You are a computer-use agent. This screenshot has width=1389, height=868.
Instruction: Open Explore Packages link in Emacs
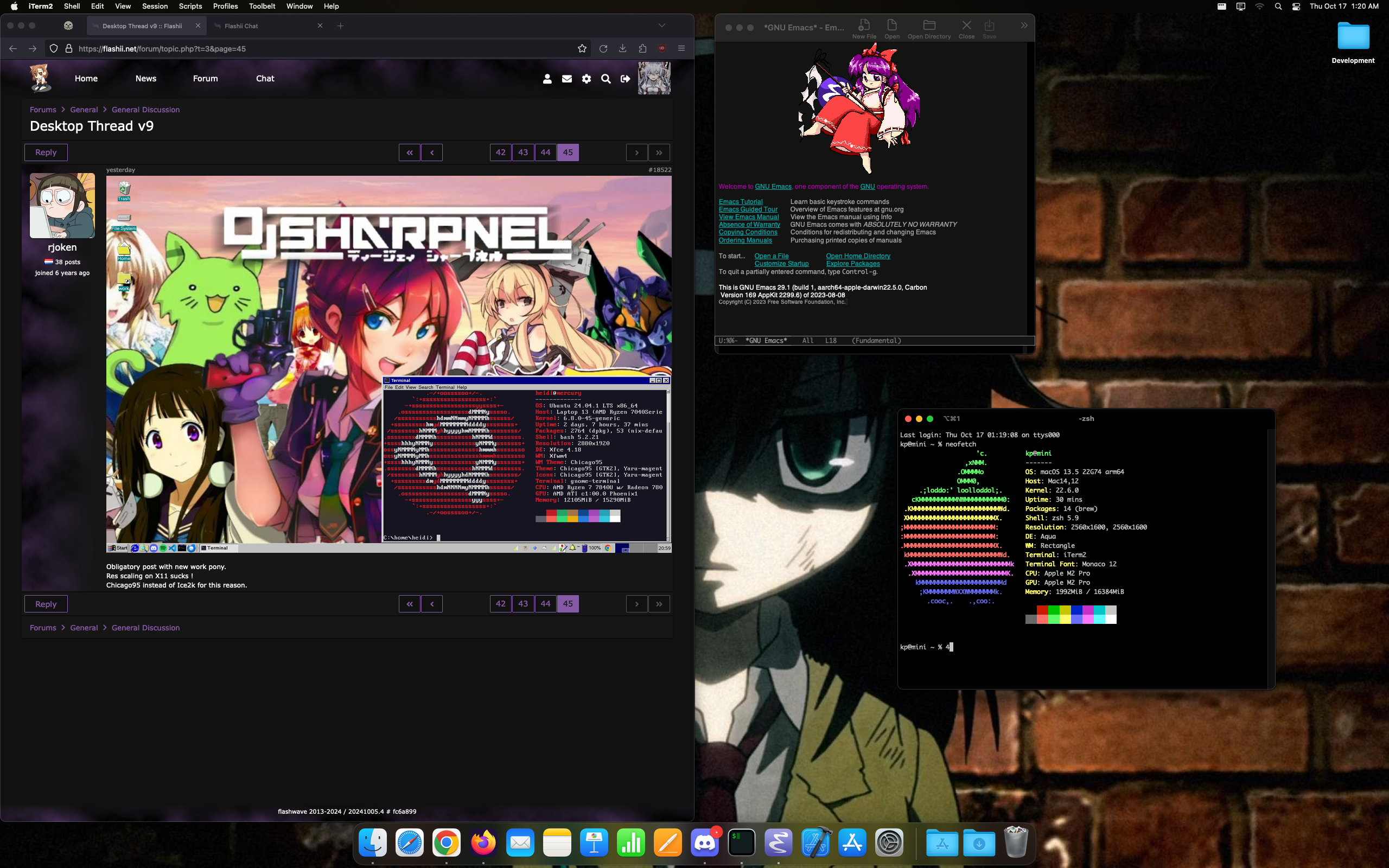point(852,264)
